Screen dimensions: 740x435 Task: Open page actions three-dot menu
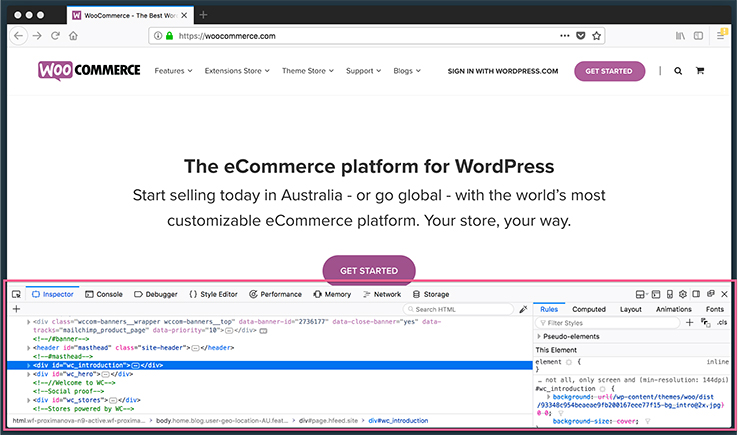[x=565, y=36]
